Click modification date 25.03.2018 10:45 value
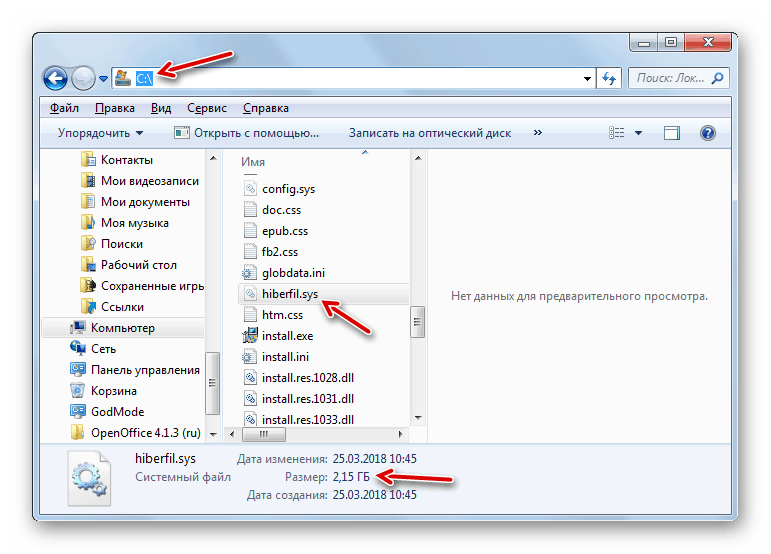The width and height of the screenshot is (771, 554). point(375,459)
